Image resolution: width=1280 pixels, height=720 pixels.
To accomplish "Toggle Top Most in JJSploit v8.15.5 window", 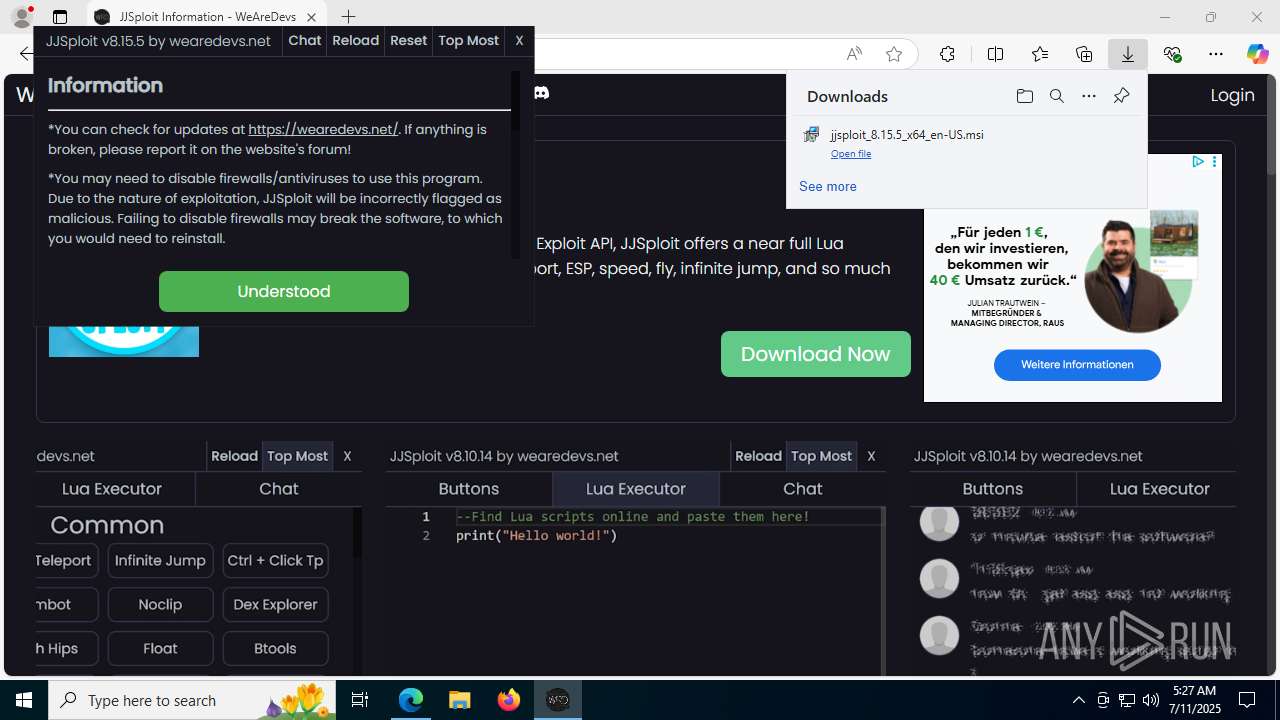I will pos(468,41).
